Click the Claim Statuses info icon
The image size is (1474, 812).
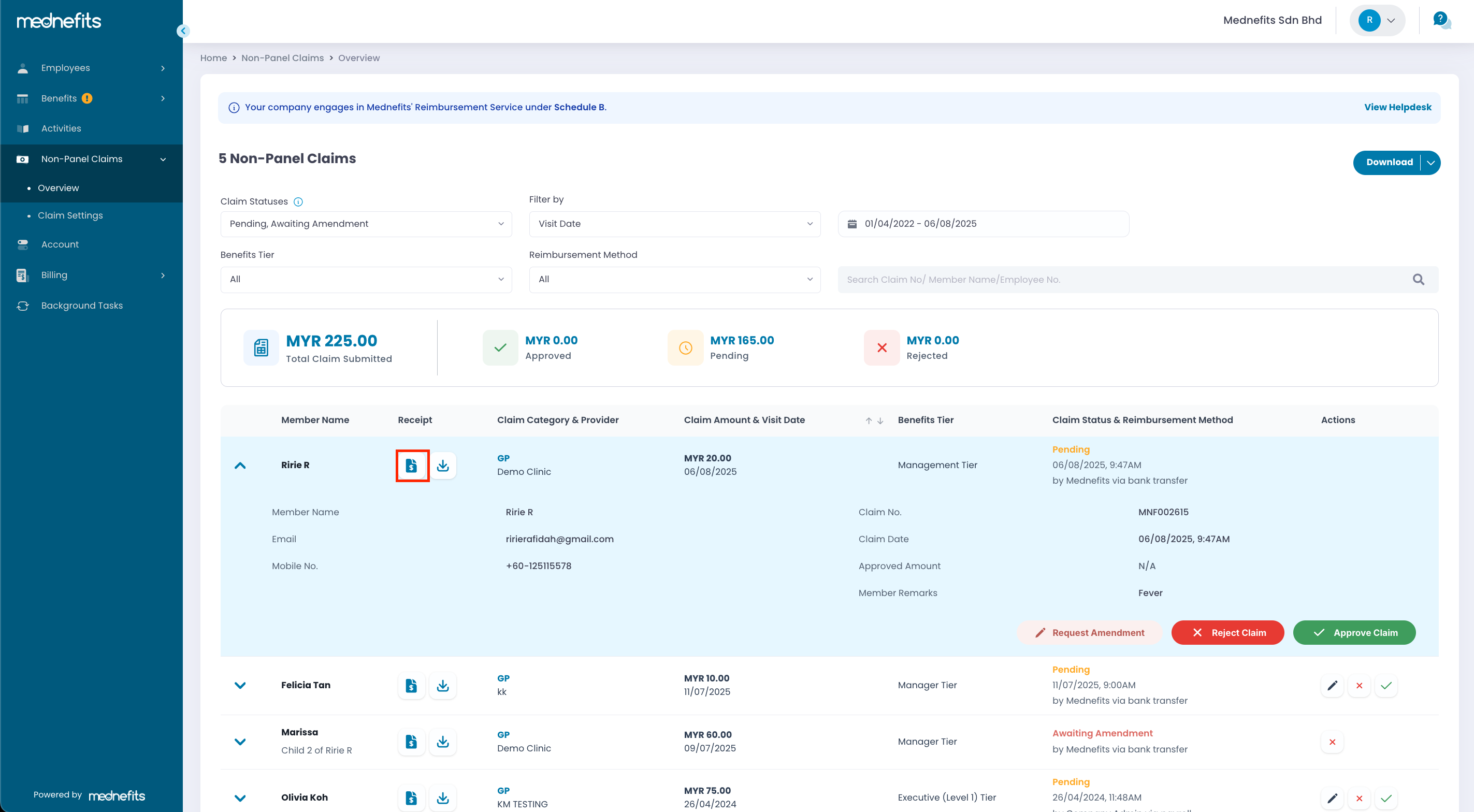pyautogui.click(x=298, y=201)
